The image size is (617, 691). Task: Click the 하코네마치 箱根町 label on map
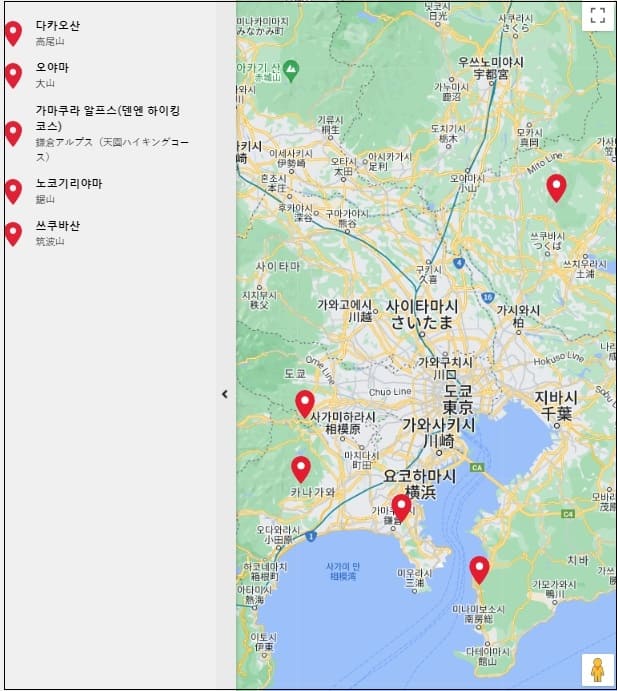pyautogui.click(x=265, y=572)
